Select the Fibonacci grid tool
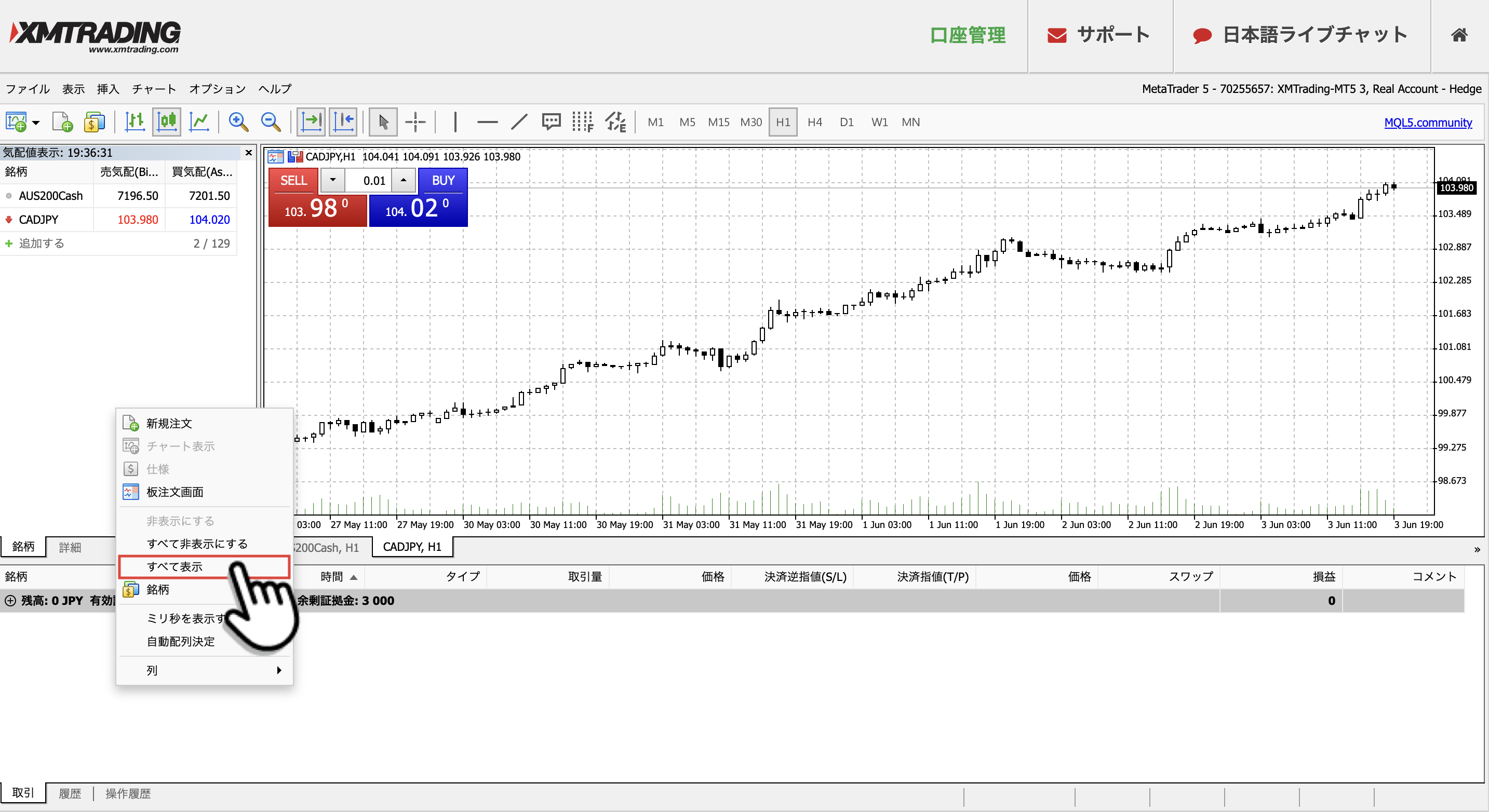This screenshot has width=1489, height=812. click(x=583, y=122)
